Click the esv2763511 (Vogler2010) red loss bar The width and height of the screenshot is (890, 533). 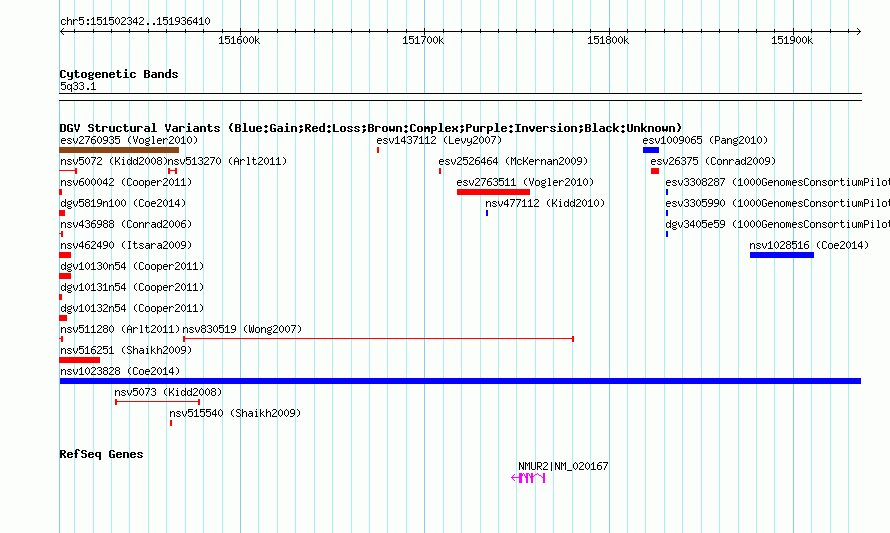pyautogui.click(x=493, y=192)
